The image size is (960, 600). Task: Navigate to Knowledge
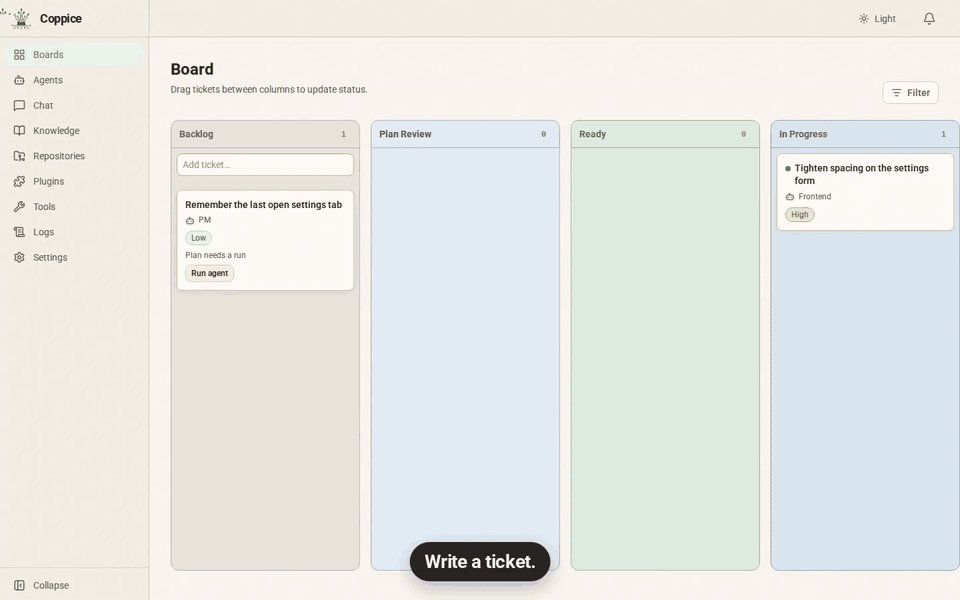tap(75, 130)
